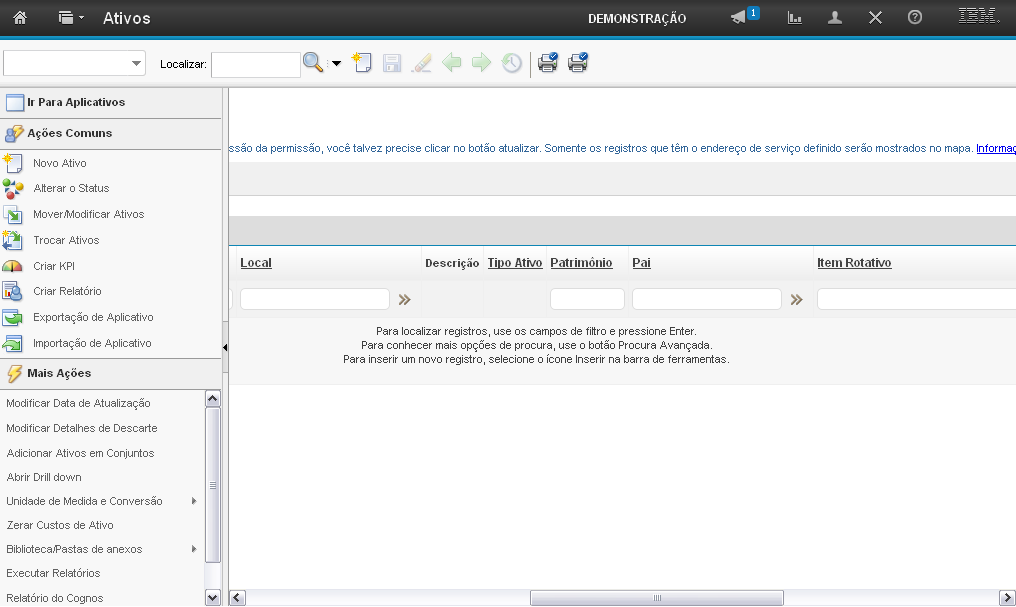Open the bulletin board announcements icon
Screen dimensions: 1016x607
point(740,18)
